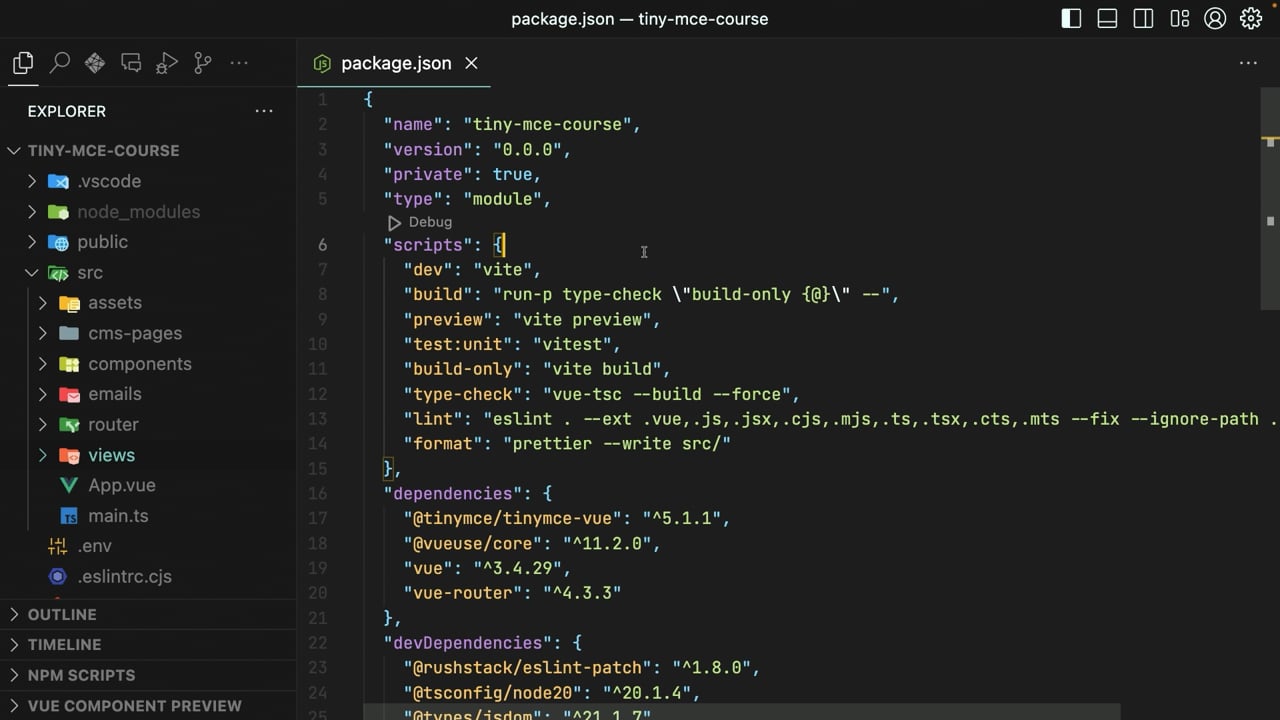This screenshot has height=720, width=1280.
Task: Open the Source Control branch icon
Action: [203, 63]
